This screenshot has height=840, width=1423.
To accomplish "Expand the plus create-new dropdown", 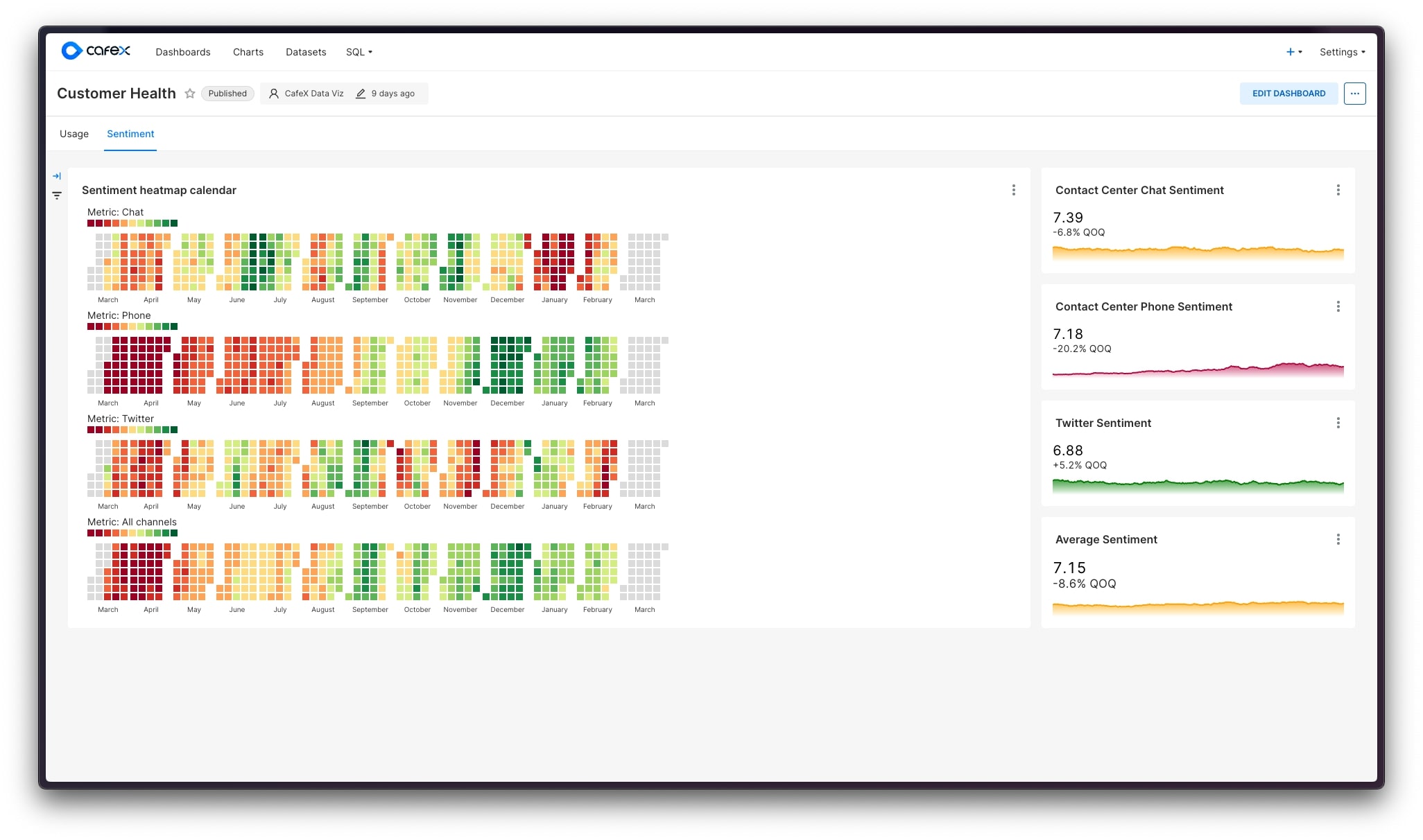I will [1293, 52].
